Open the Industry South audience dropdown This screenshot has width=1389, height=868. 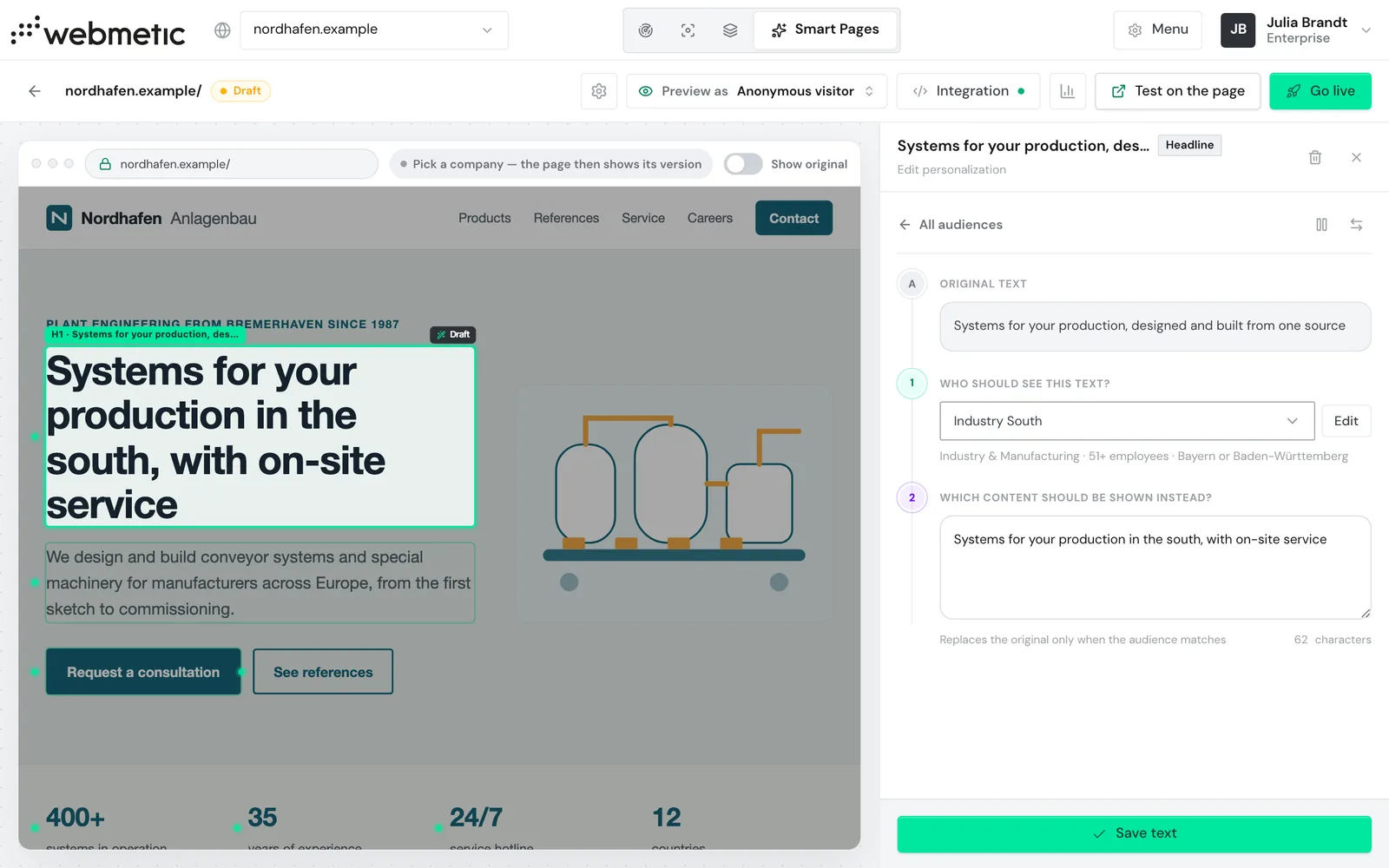point(1127,421)
